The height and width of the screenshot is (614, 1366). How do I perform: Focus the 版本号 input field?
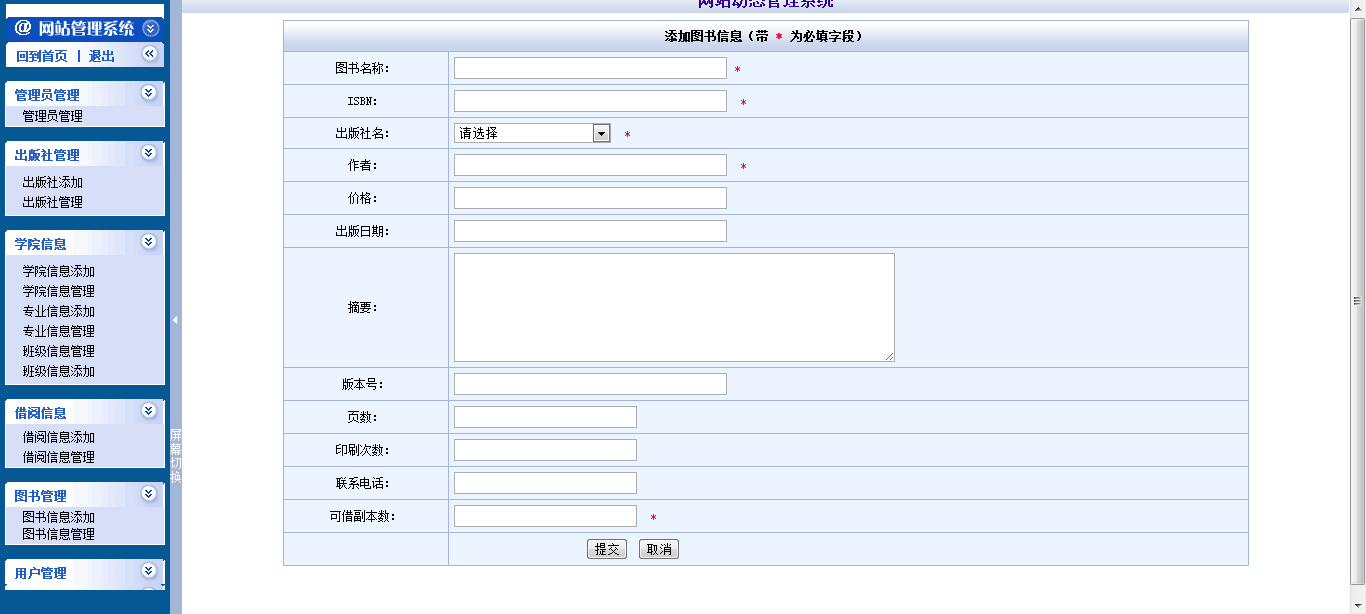(590, 384)
